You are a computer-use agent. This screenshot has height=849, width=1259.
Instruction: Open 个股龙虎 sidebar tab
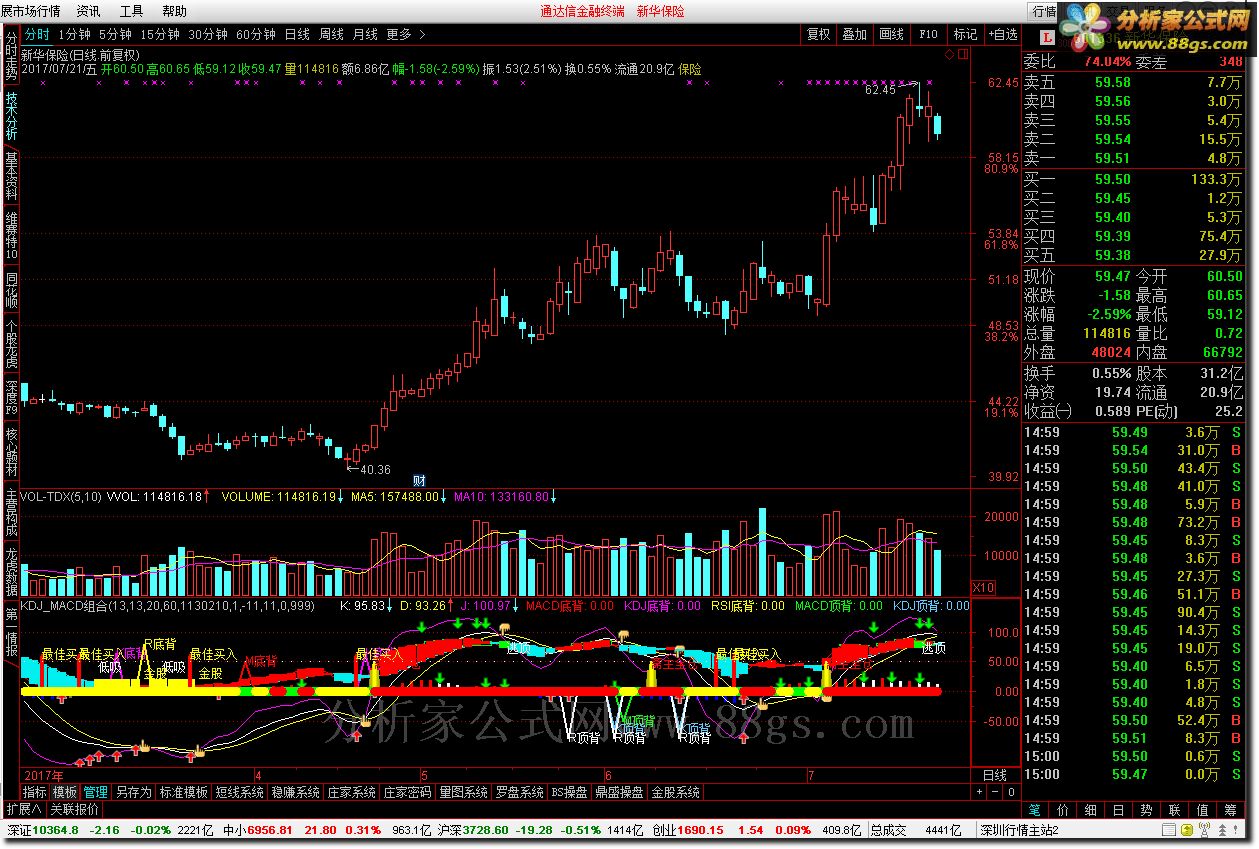tap(11, 345)
